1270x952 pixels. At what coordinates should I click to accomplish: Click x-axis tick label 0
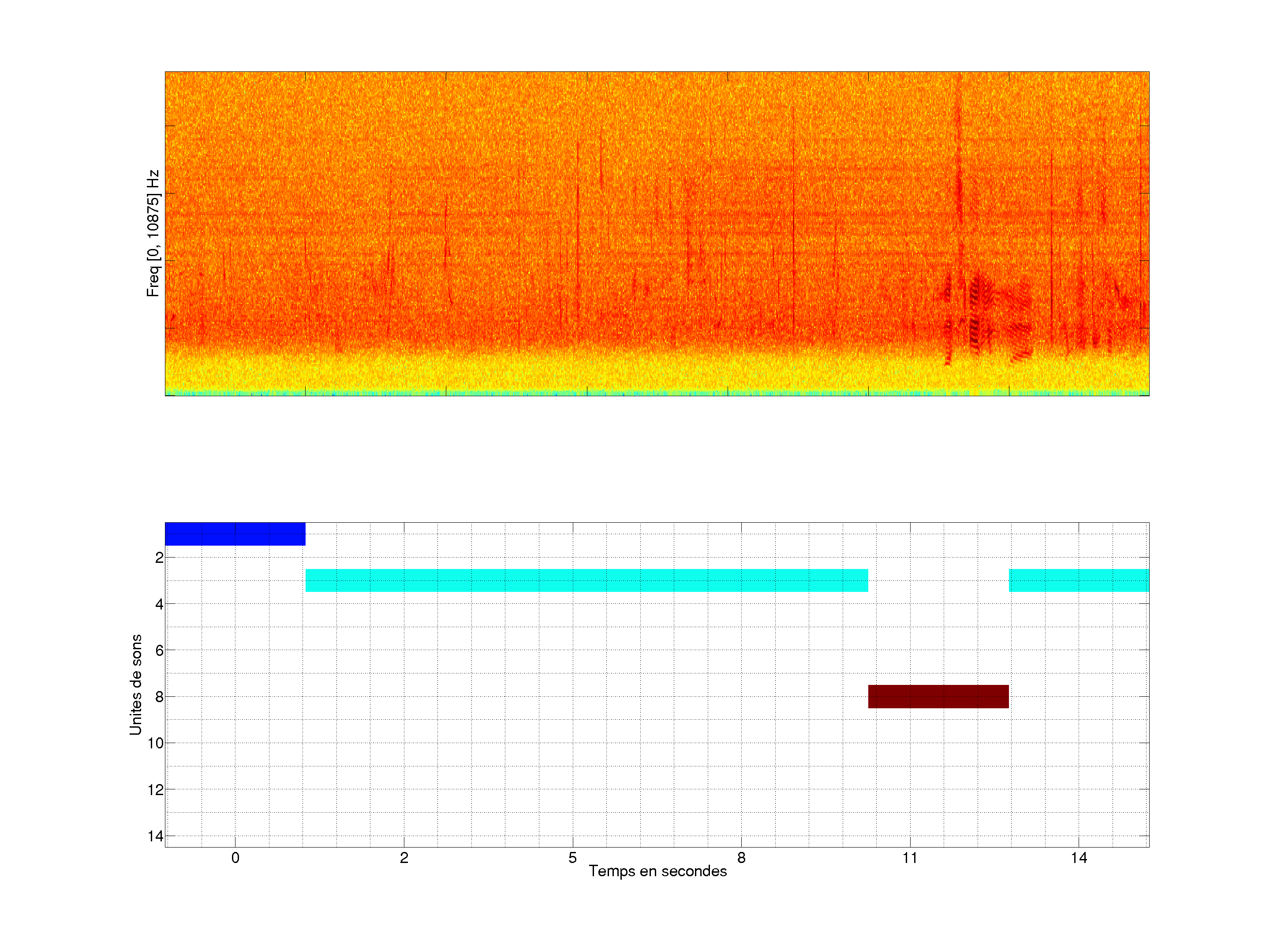click(x=235, y=858)
